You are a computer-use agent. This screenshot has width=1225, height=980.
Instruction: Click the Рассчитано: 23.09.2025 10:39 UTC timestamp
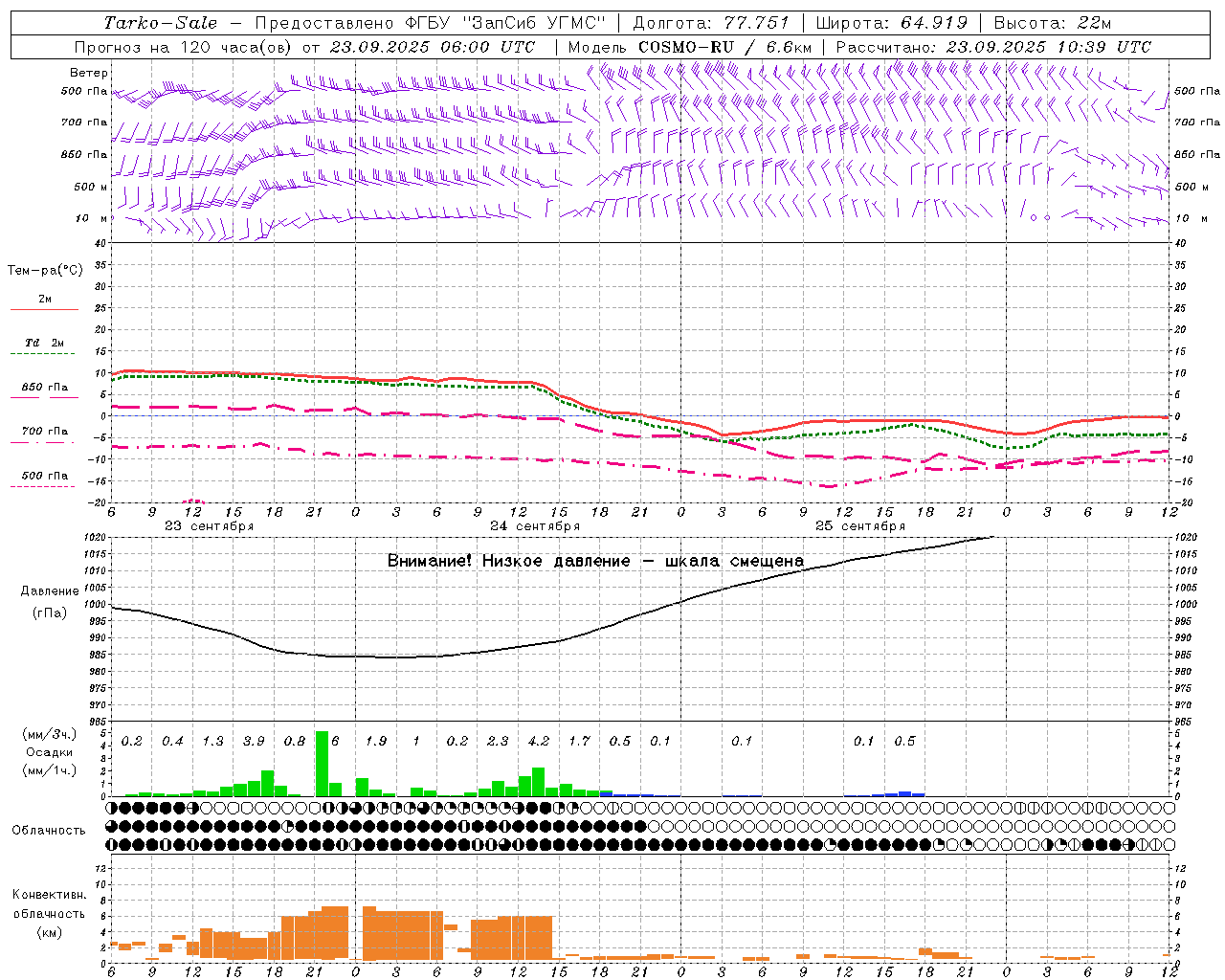pyautogui.click(x=993, y=47)
